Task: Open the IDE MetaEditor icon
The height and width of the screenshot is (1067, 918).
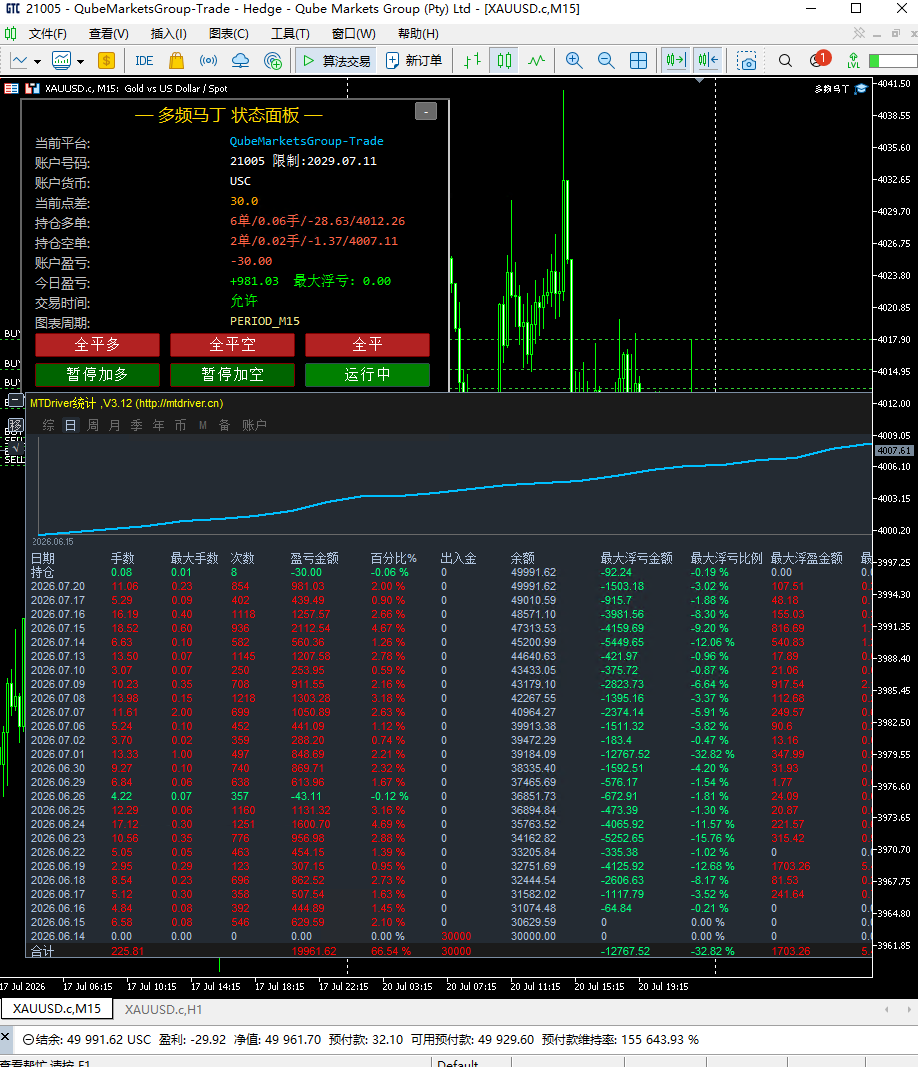Action: 144,61
